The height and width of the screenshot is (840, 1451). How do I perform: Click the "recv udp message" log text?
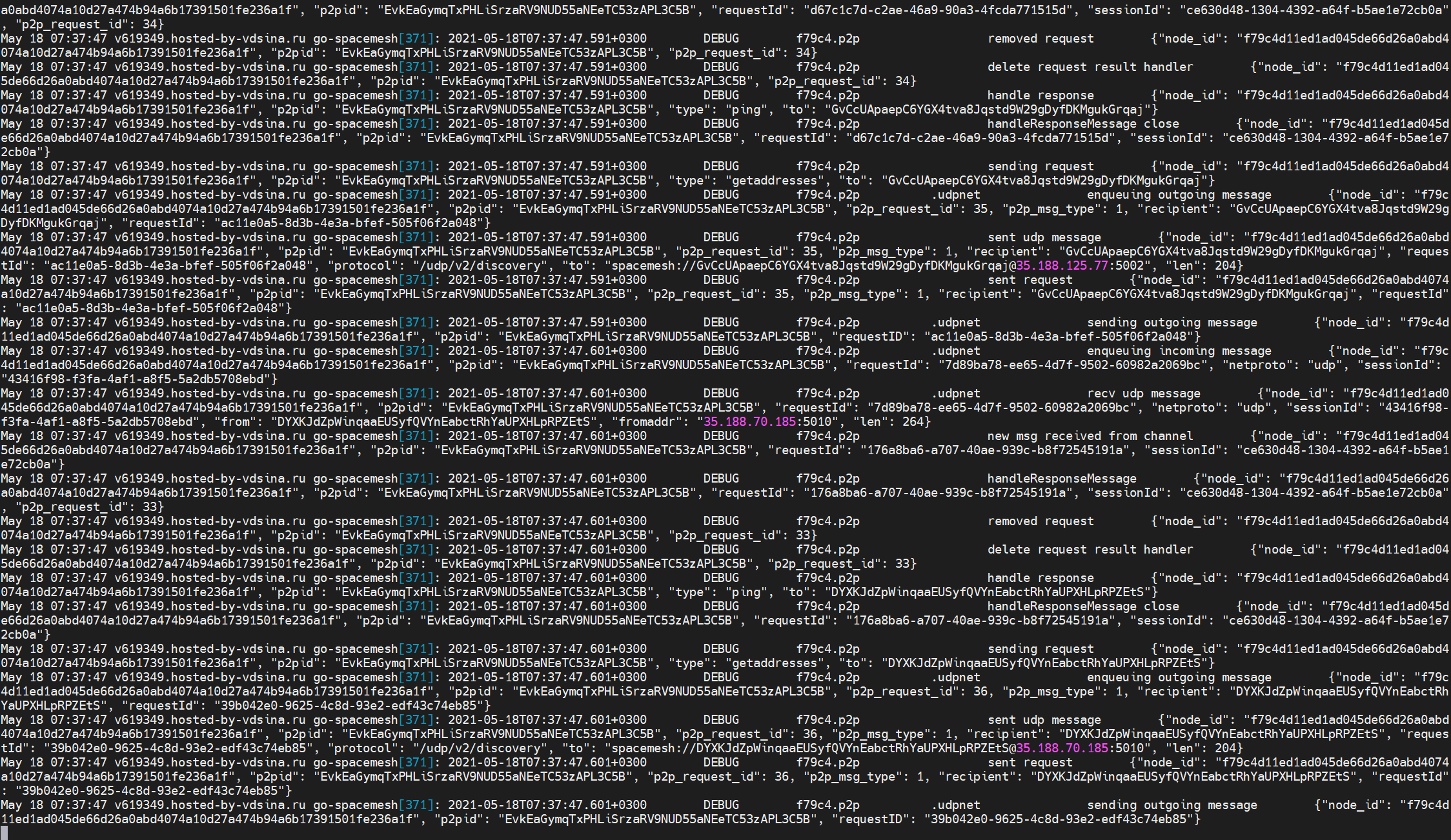point(1143,393)
